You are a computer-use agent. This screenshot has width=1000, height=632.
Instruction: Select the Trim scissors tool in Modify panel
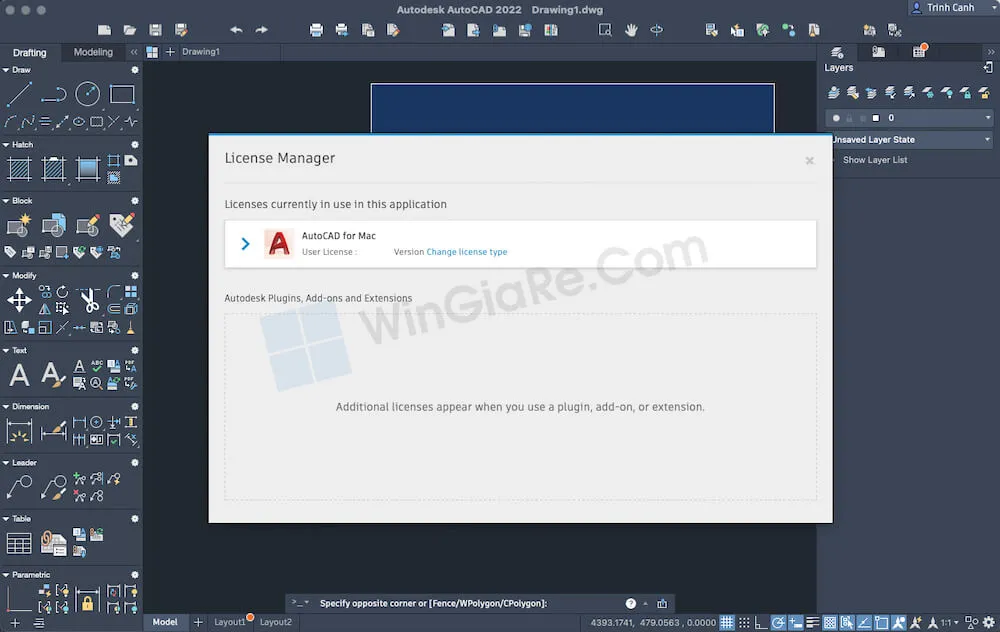click(90, 300)
